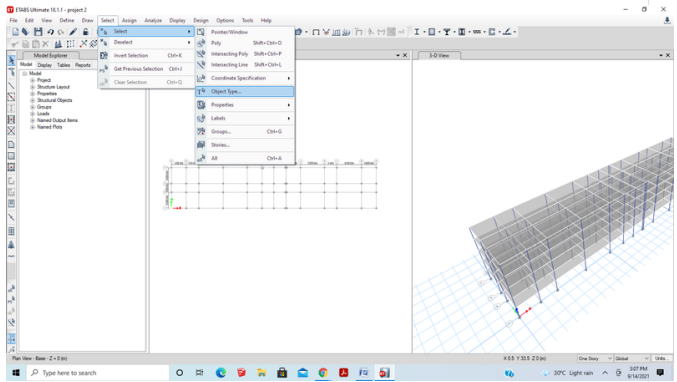Click the snap options icon at toolbar bottom
677x382 pixels.
(11, 338)
